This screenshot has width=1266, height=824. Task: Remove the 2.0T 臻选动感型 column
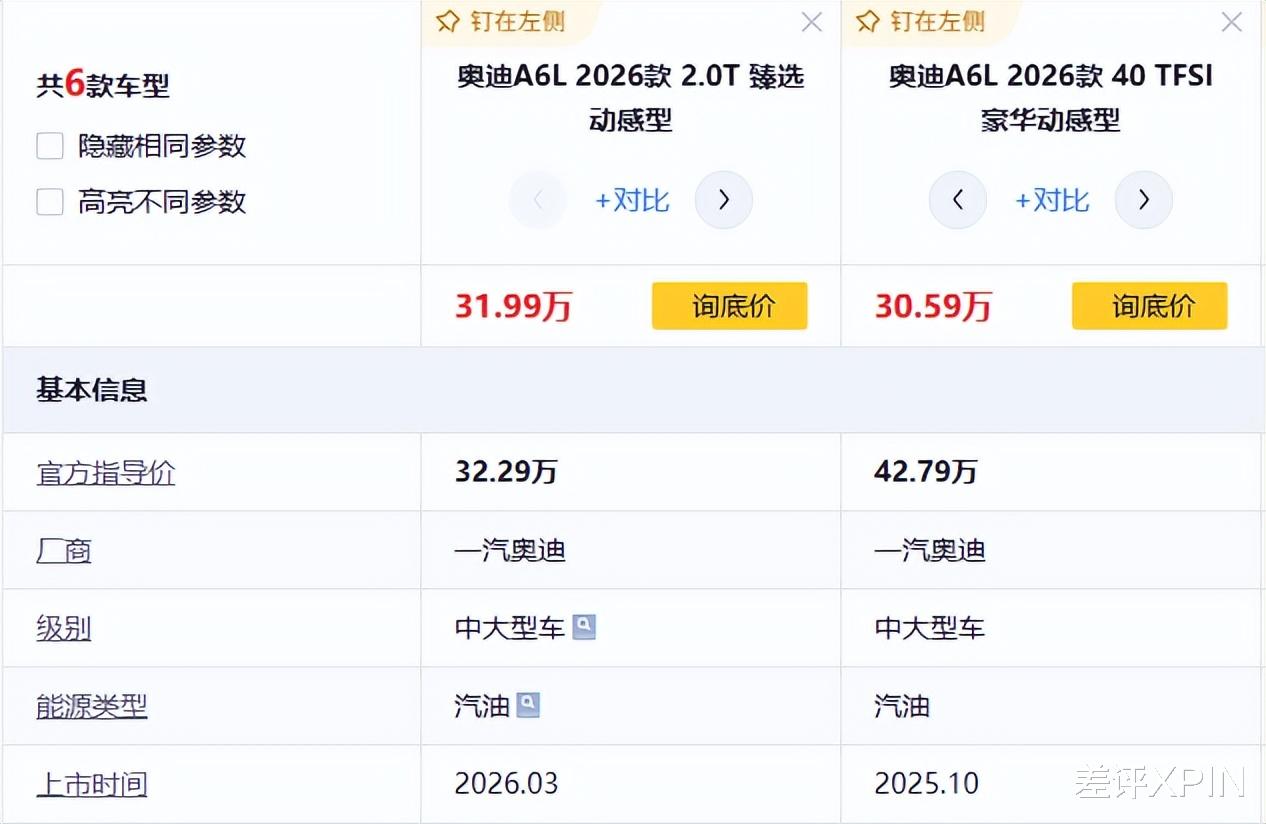coord(812,22)
